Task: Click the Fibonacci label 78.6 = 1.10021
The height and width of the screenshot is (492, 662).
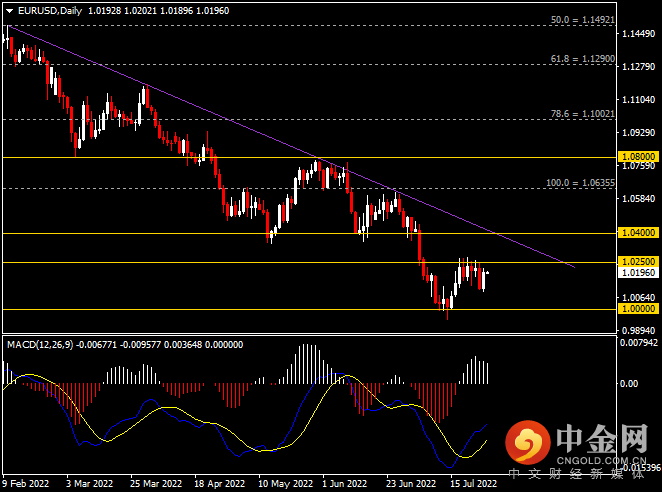Action: pyautogui.click(x=583, y=114)
